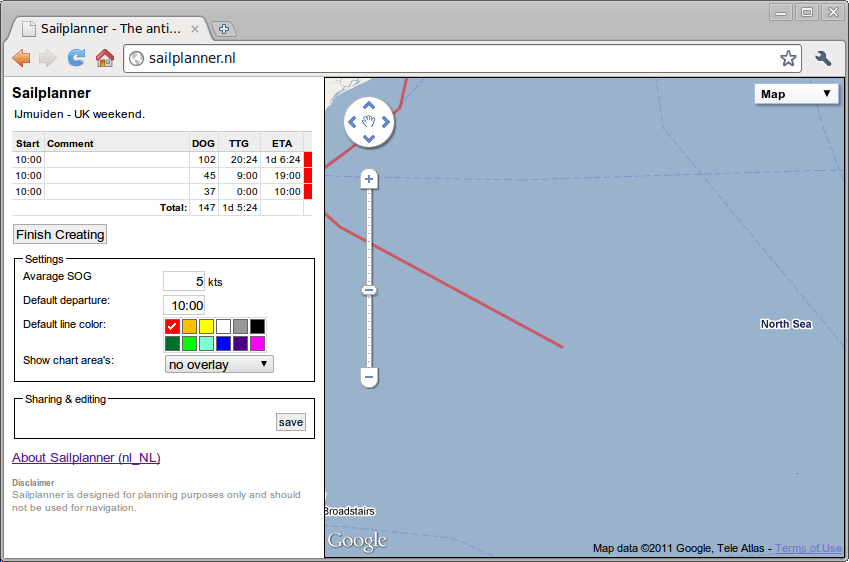Choose the blue default line color swatch
The width and height of the screenshot is (849, 562).
(x=223, y=343)
